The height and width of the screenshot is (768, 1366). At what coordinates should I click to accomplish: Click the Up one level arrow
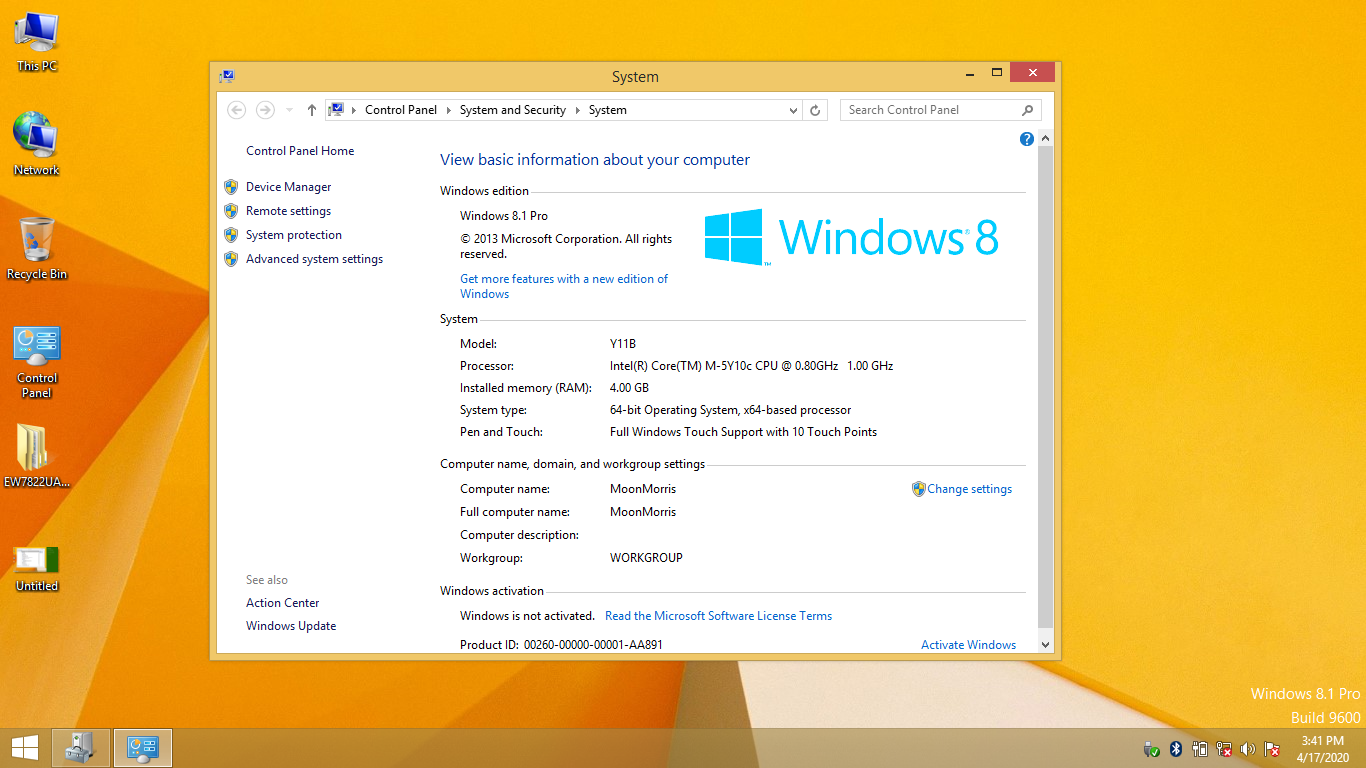point(312,110)
